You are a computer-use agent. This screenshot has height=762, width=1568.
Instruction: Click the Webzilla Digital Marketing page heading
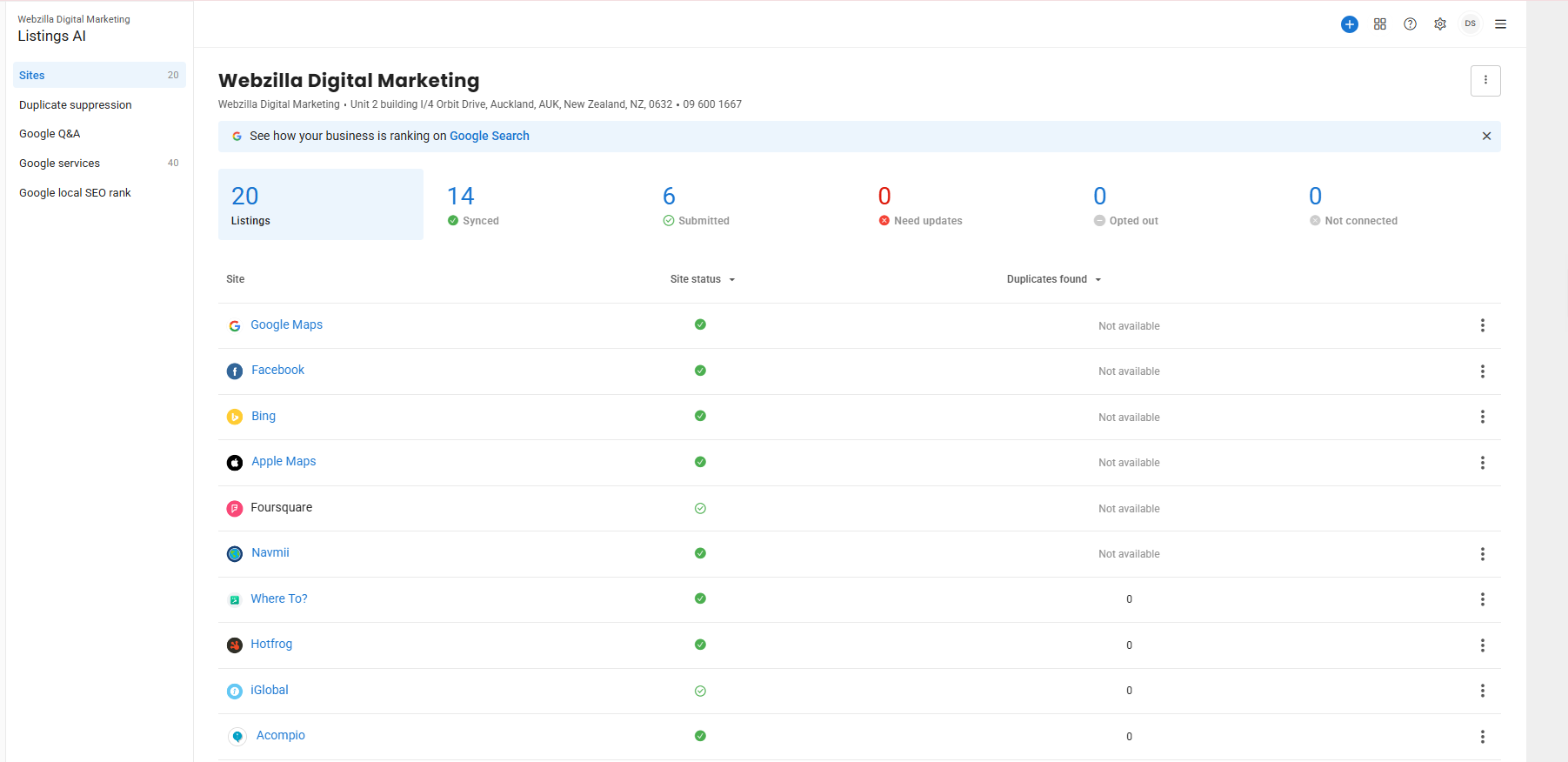tap(349, 80)
